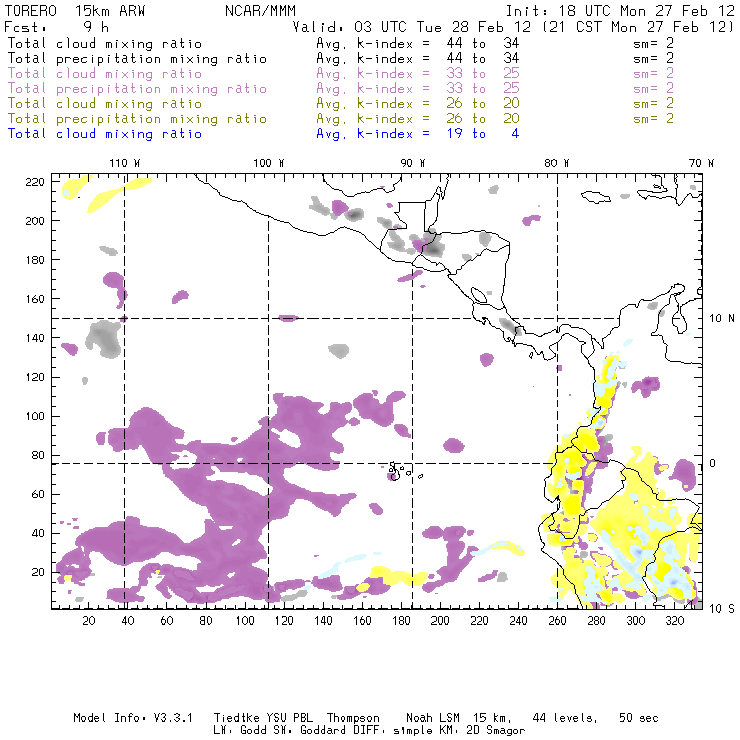
Task: Click the blue "Avg. k-index = 19 to 4" text
Action: 418,134
